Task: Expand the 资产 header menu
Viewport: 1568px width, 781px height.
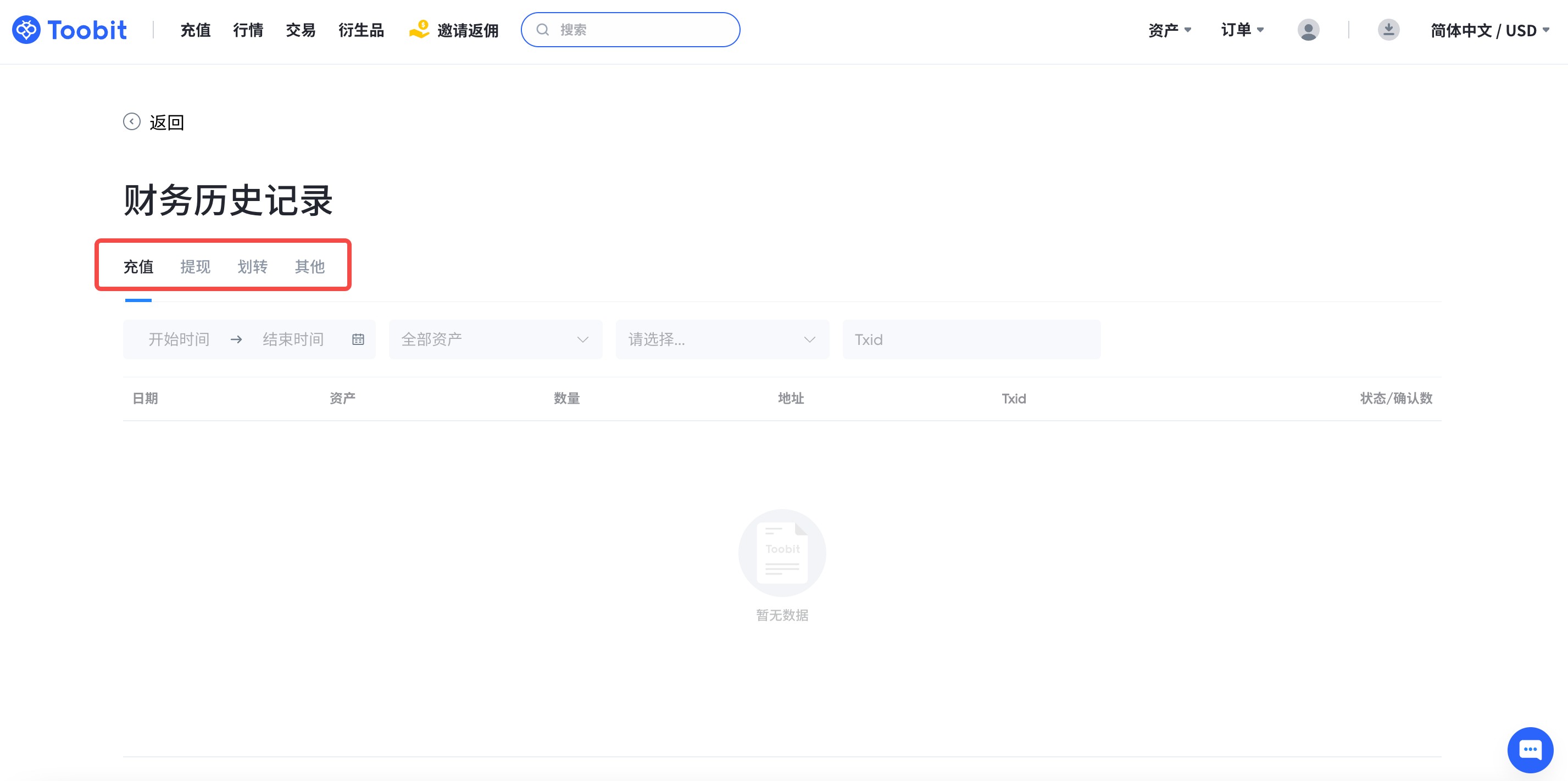Action: 1169,30
